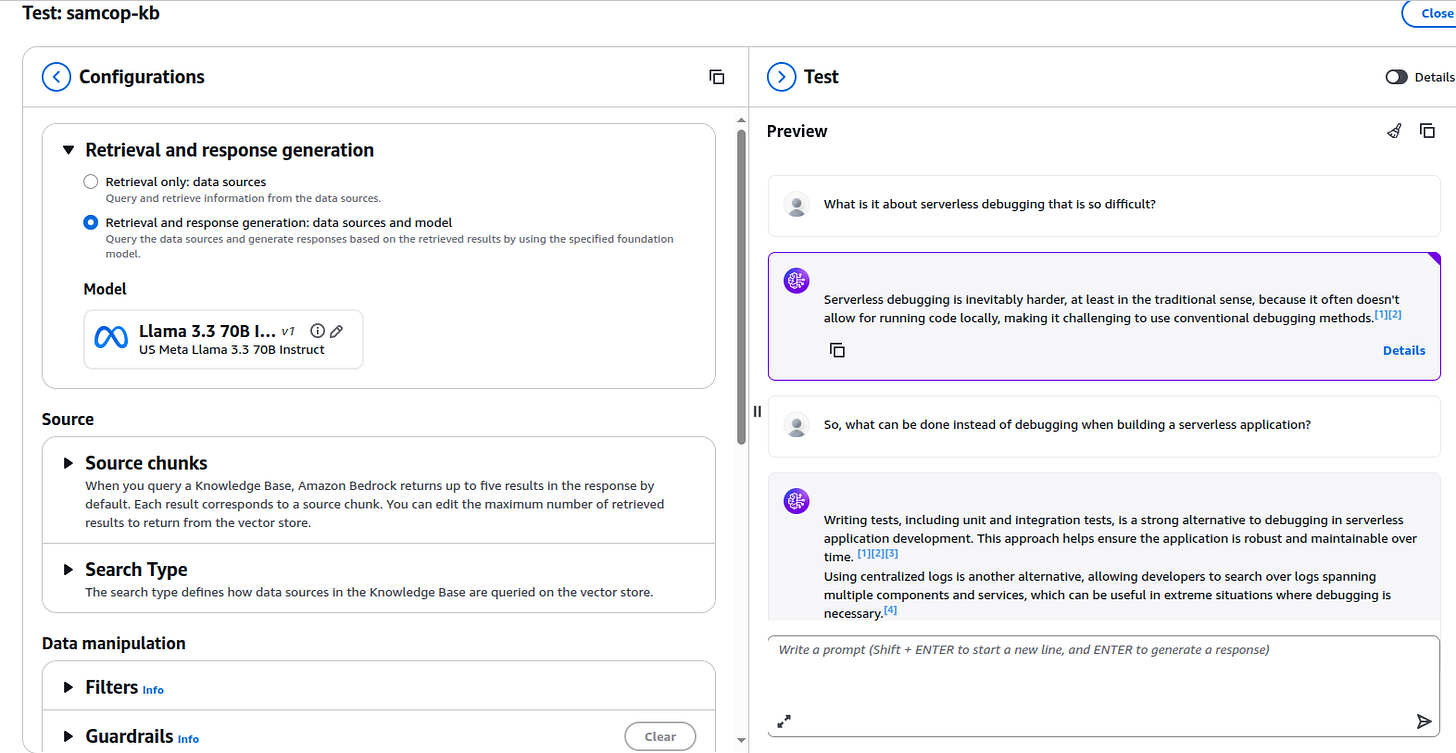Click the Configurations panel scrollbar thumb
1456x753 pixels.
click(741, 285)
